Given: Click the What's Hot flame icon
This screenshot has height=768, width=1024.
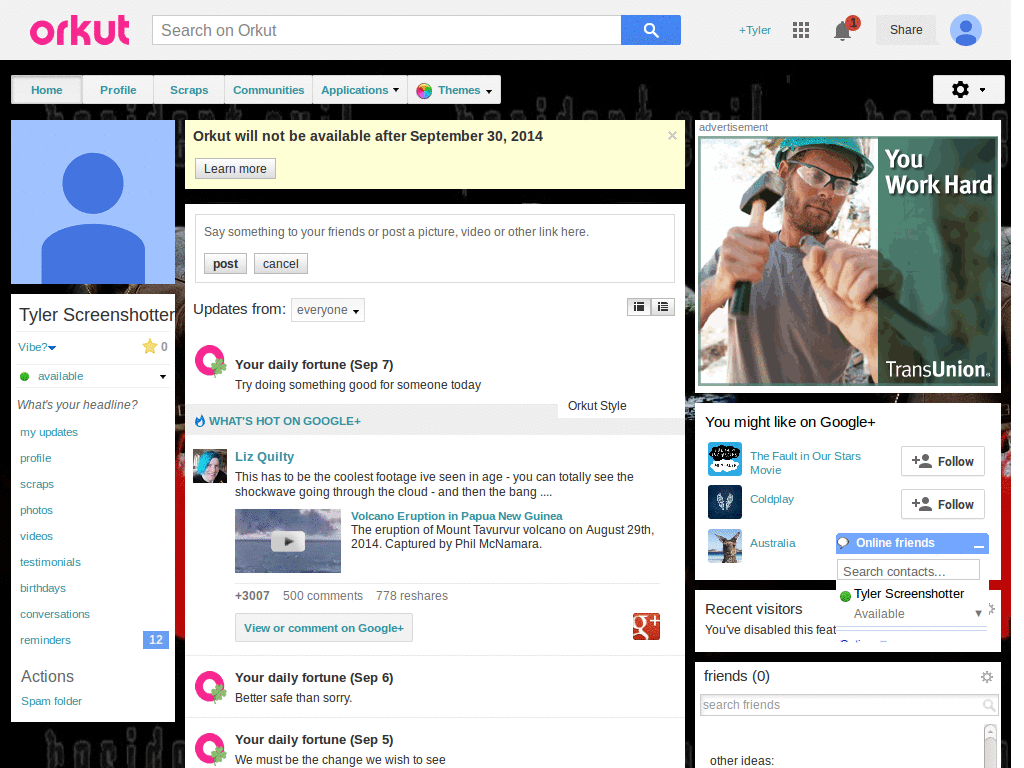Looking at the screenshot, I should click(200, 421).
